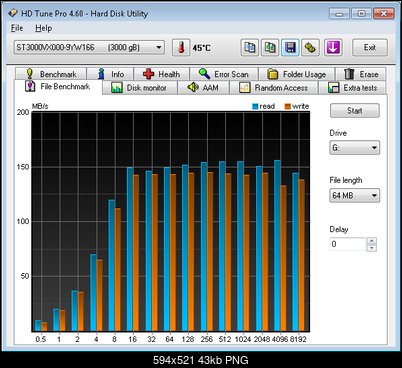Close the HD Tune Pro window
This screenshot has height=368, width=402.
tap(384, 14)
